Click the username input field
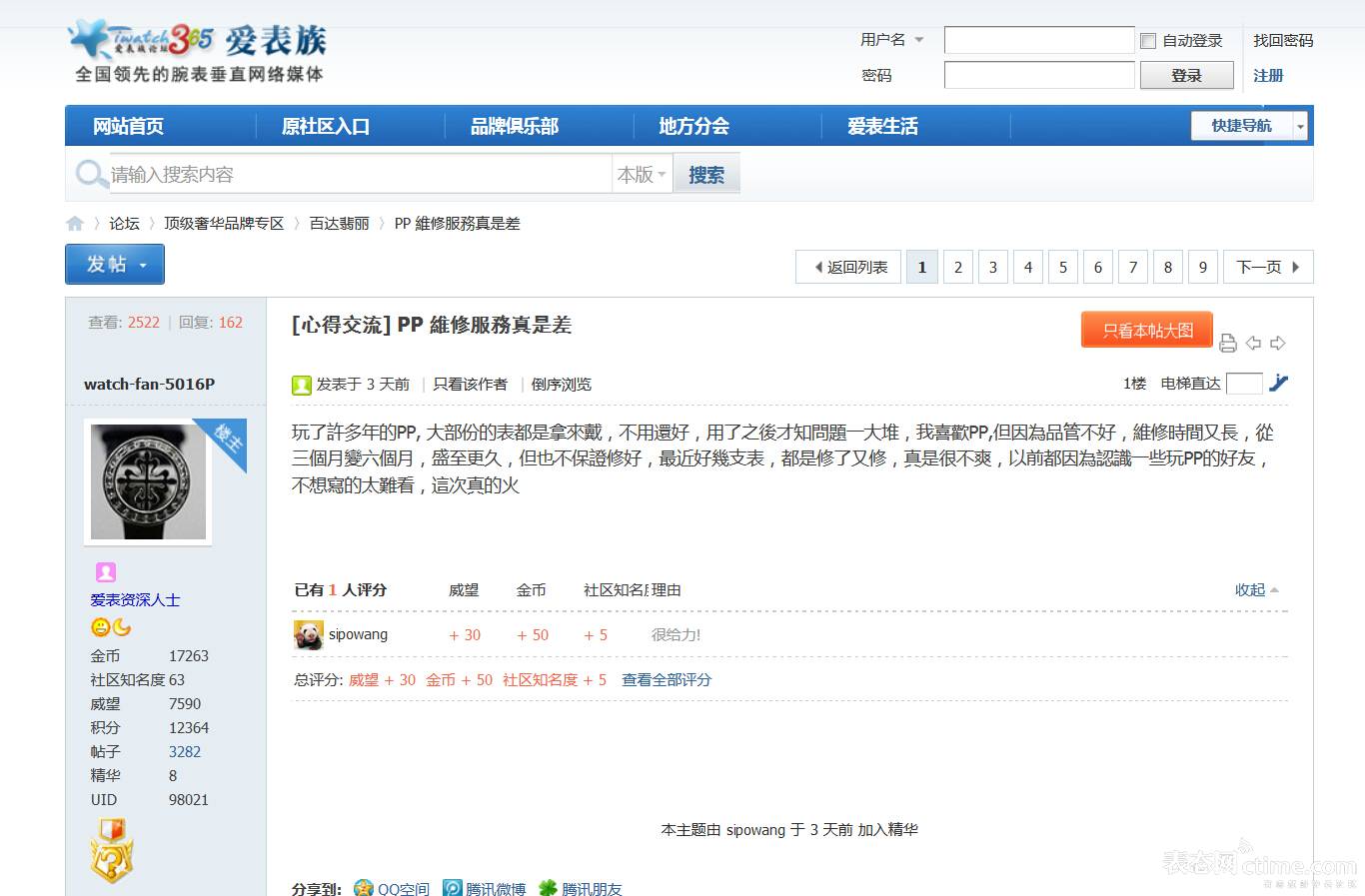This screenshot has height=896, width=1365. [x=1039, y=40]
